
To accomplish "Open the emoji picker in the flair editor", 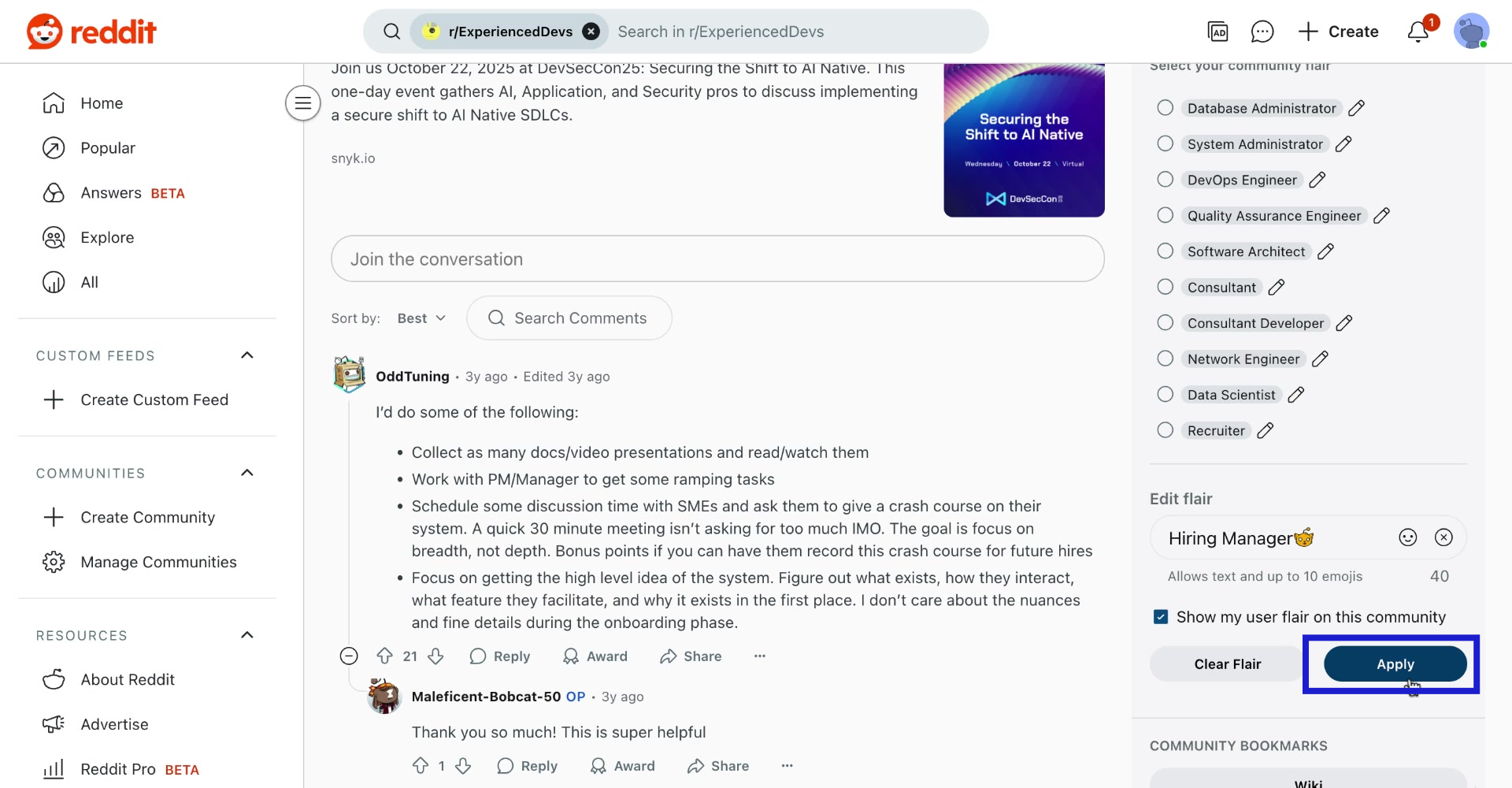I will click(1408, 537).
